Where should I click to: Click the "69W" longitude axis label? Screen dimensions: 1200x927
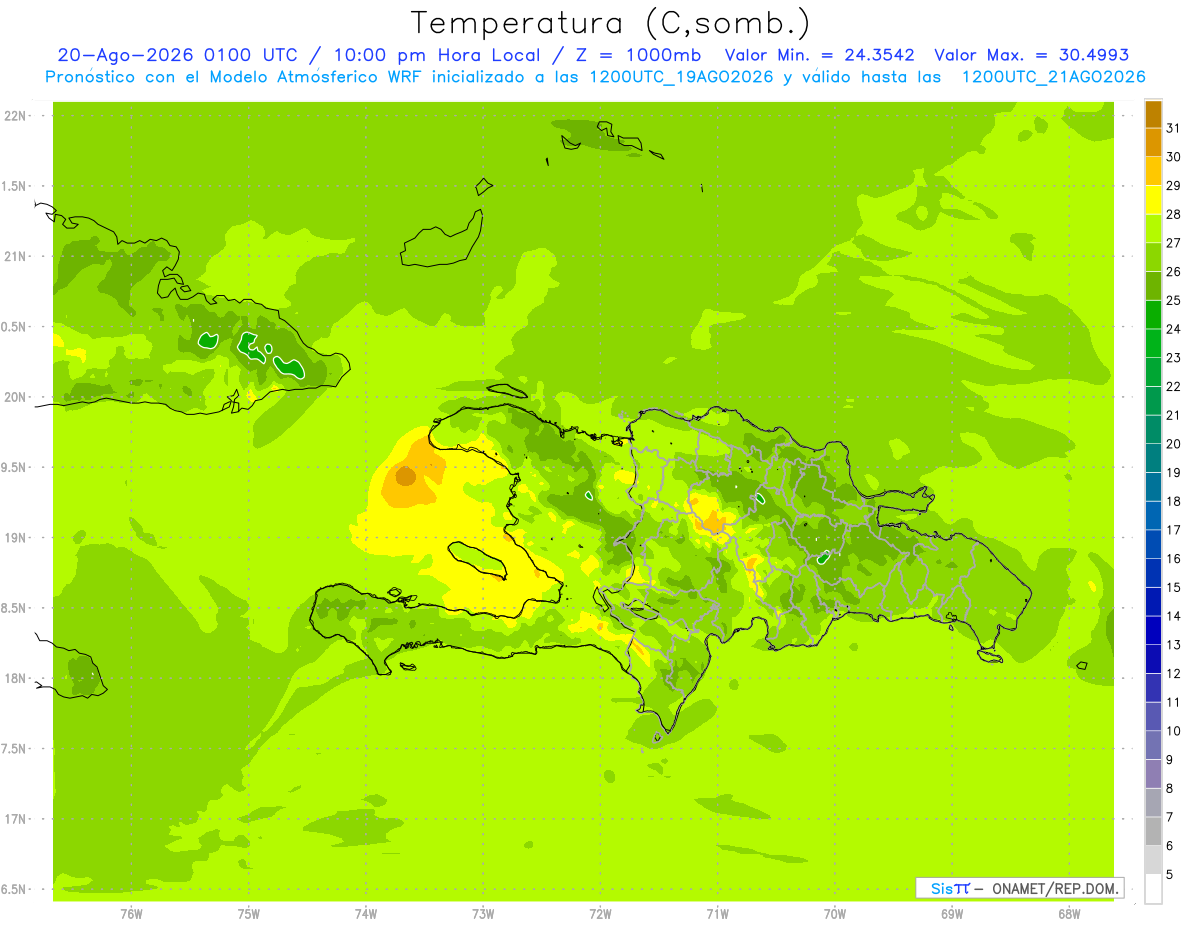952,913
